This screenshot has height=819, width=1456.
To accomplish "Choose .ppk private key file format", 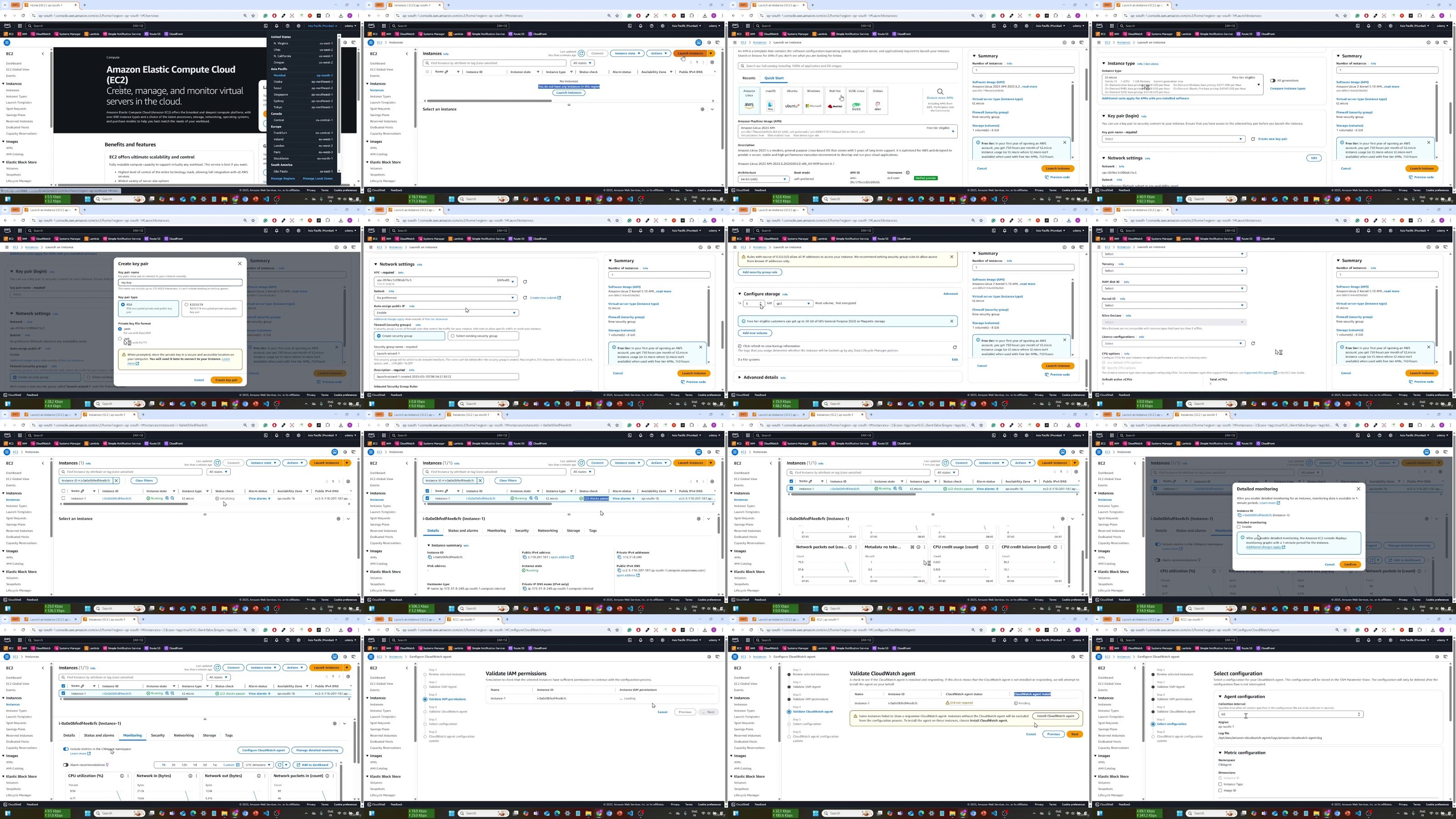I will pos(120,339).
